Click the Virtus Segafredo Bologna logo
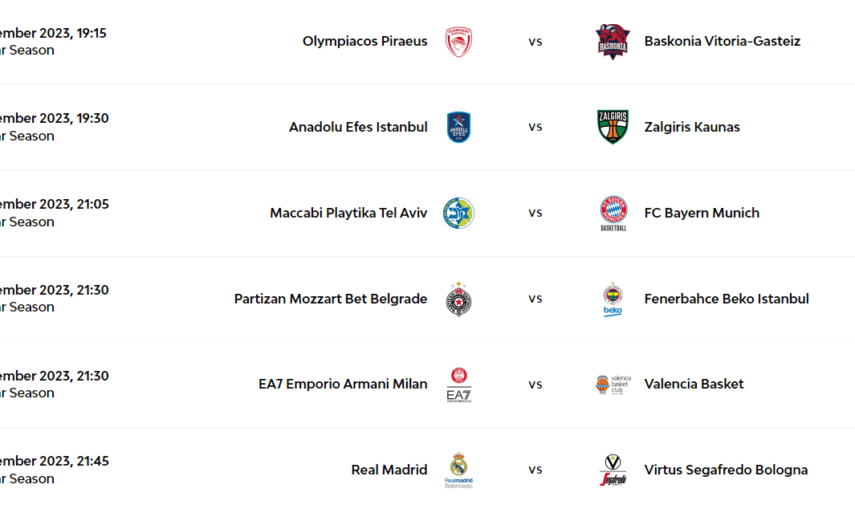 coord(613,470)
